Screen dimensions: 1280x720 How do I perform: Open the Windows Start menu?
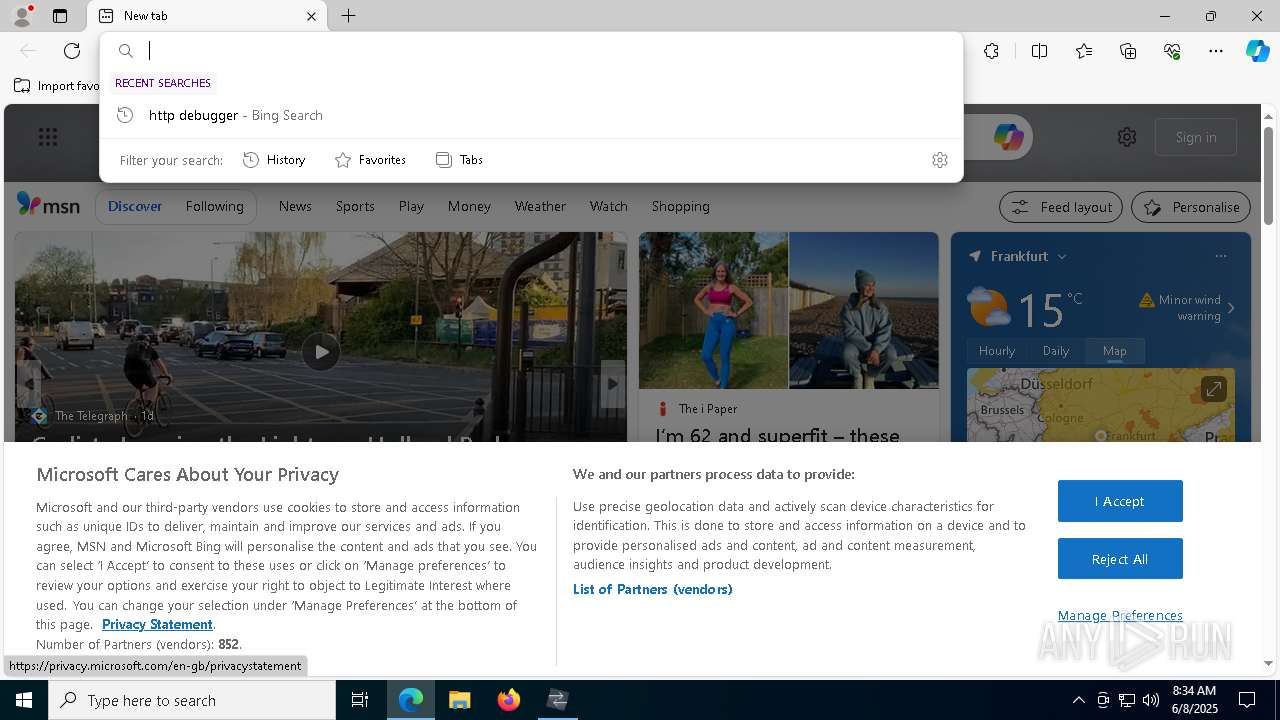pos(24,700)
